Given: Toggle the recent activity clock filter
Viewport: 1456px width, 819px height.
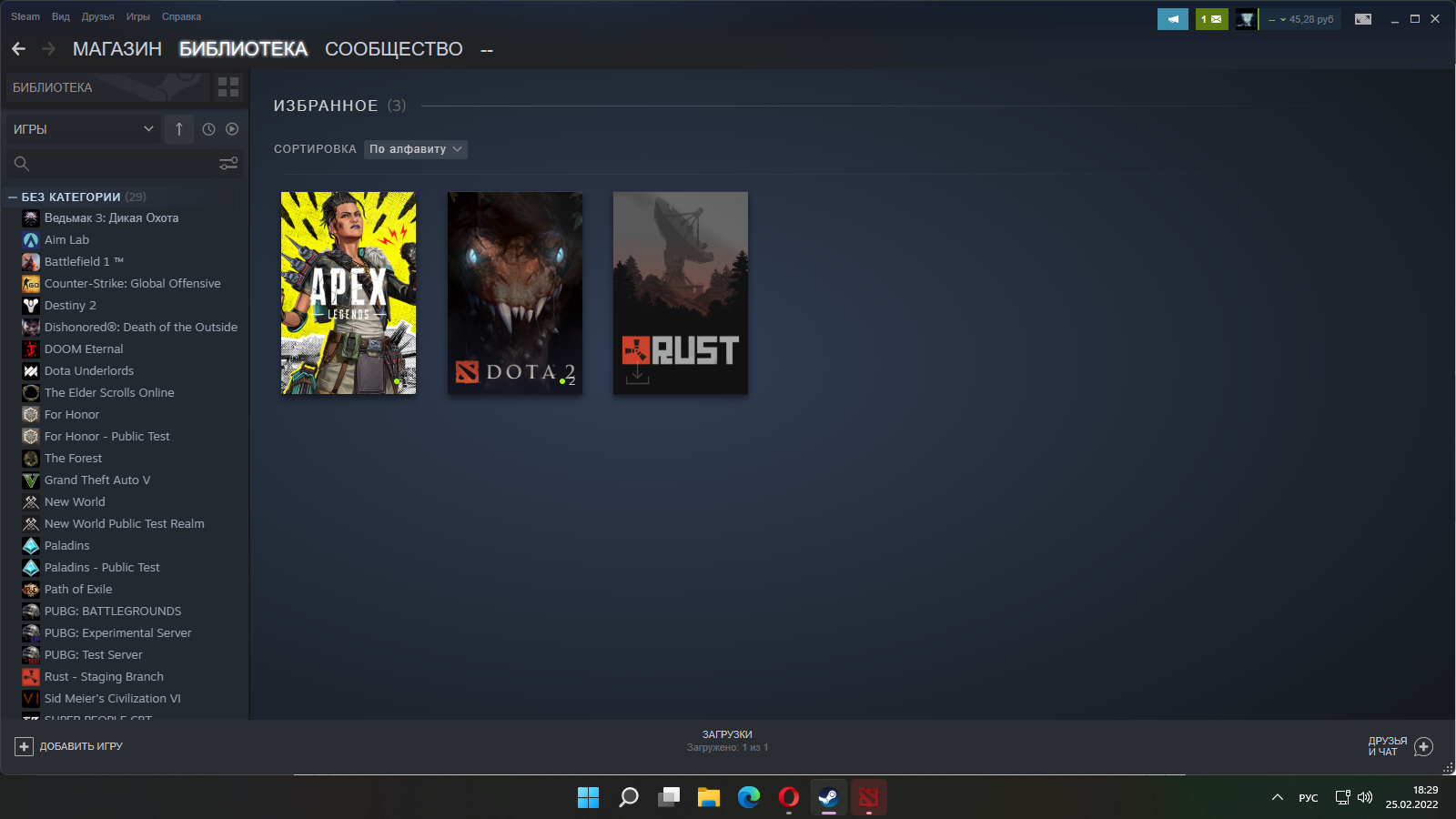Looking at the screenshot, I should [208, 129].
